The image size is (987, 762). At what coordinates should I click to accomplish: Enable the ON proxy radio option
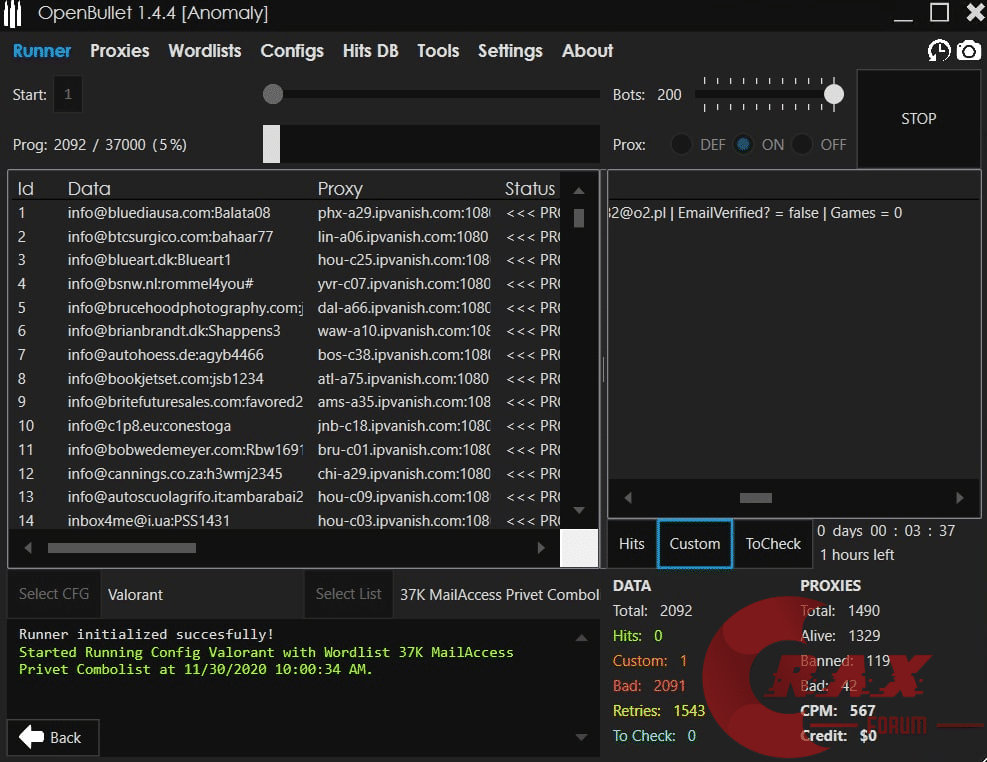click(x=744, y=144)
